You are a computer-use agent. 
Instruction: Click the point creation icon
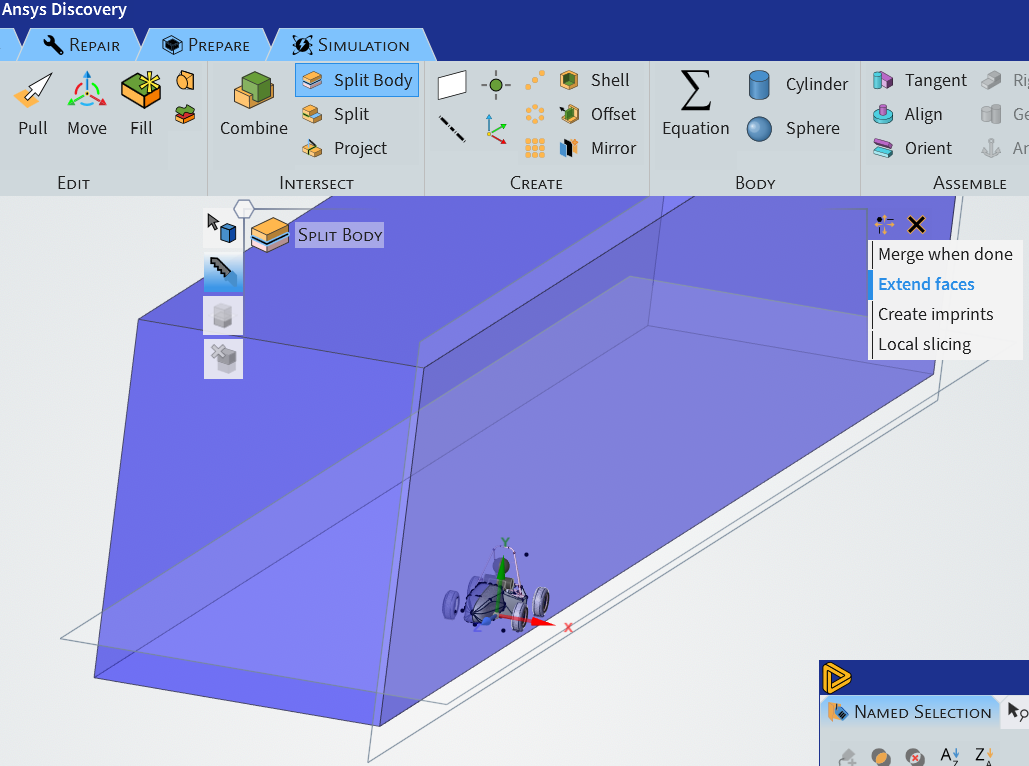(x=496, y=85)
